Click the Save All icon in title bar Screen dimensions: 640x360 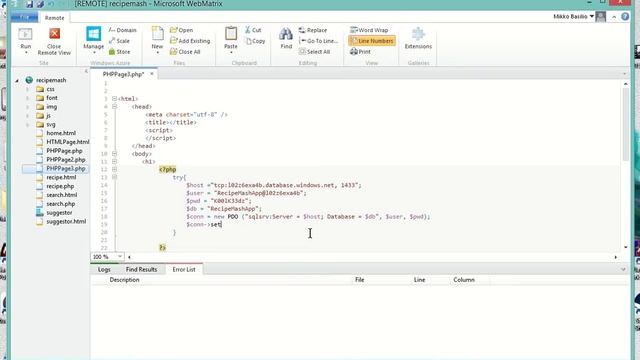pos(40,4)
